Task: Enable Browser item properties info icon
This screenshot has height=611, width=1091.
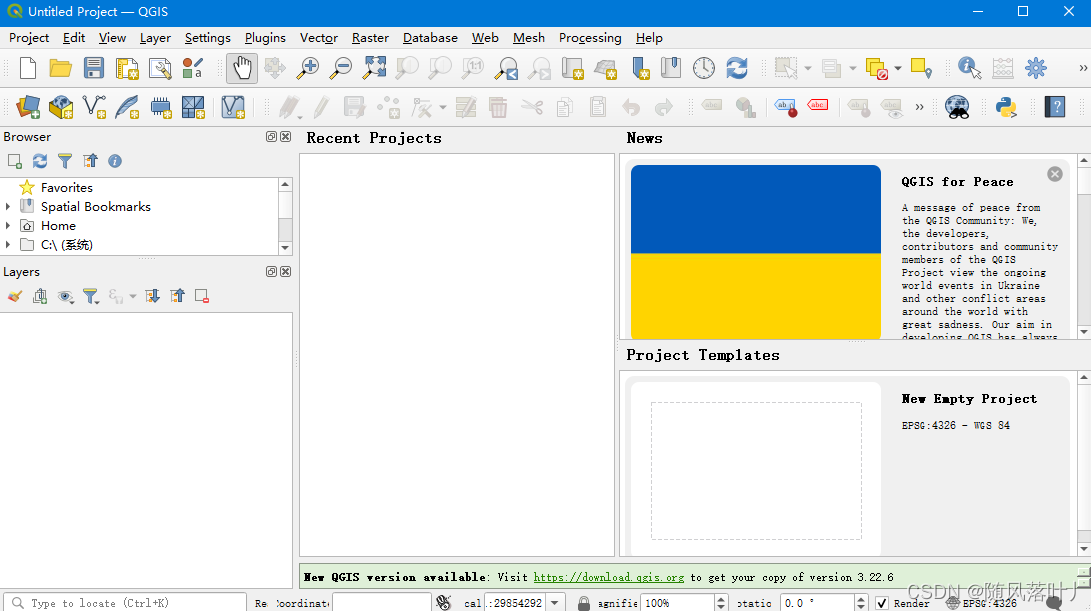Action: point(115,161)
